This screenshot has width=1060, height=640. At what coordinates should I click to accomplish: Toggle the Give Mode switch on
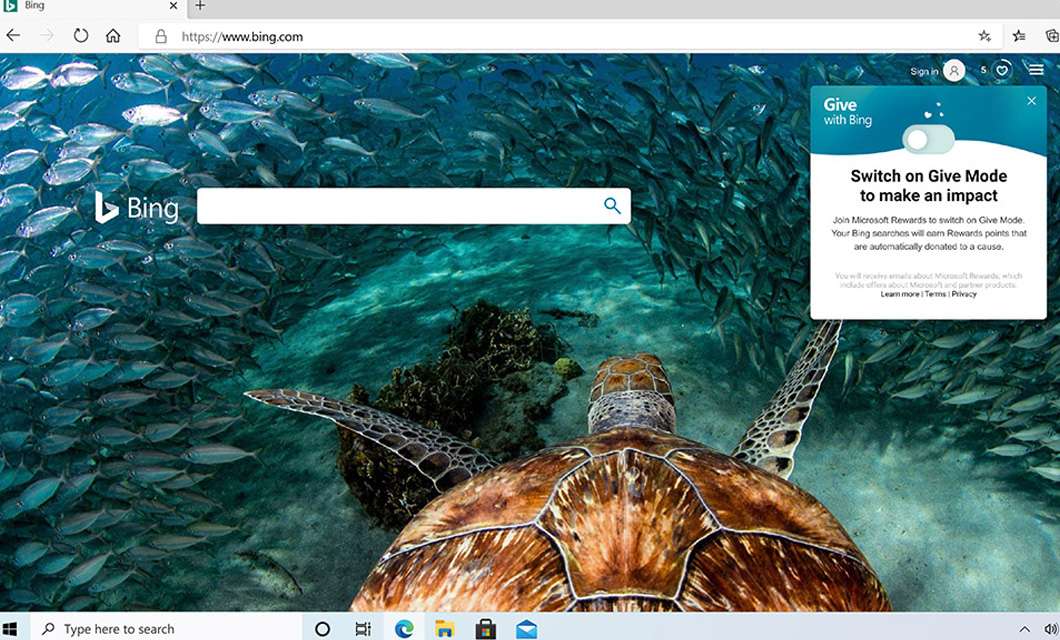pos(928,140)
